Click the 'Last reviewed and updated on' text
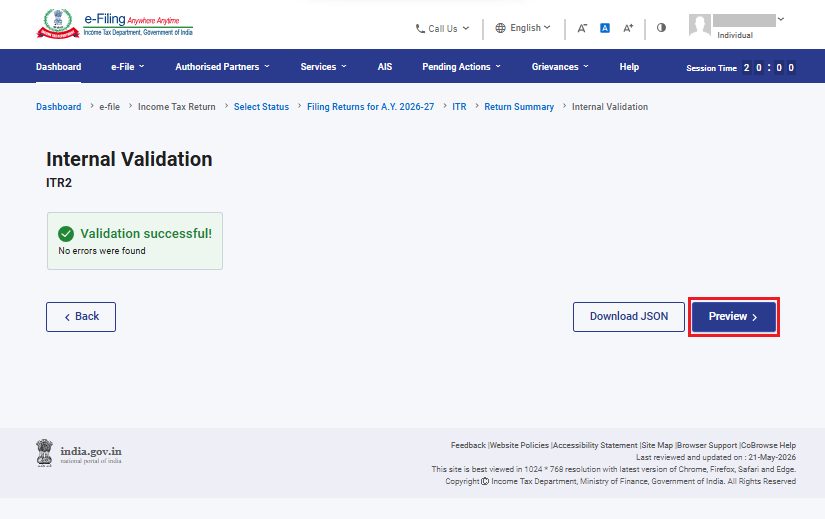This screenshot has width=825, height=519. coord(716,457)
